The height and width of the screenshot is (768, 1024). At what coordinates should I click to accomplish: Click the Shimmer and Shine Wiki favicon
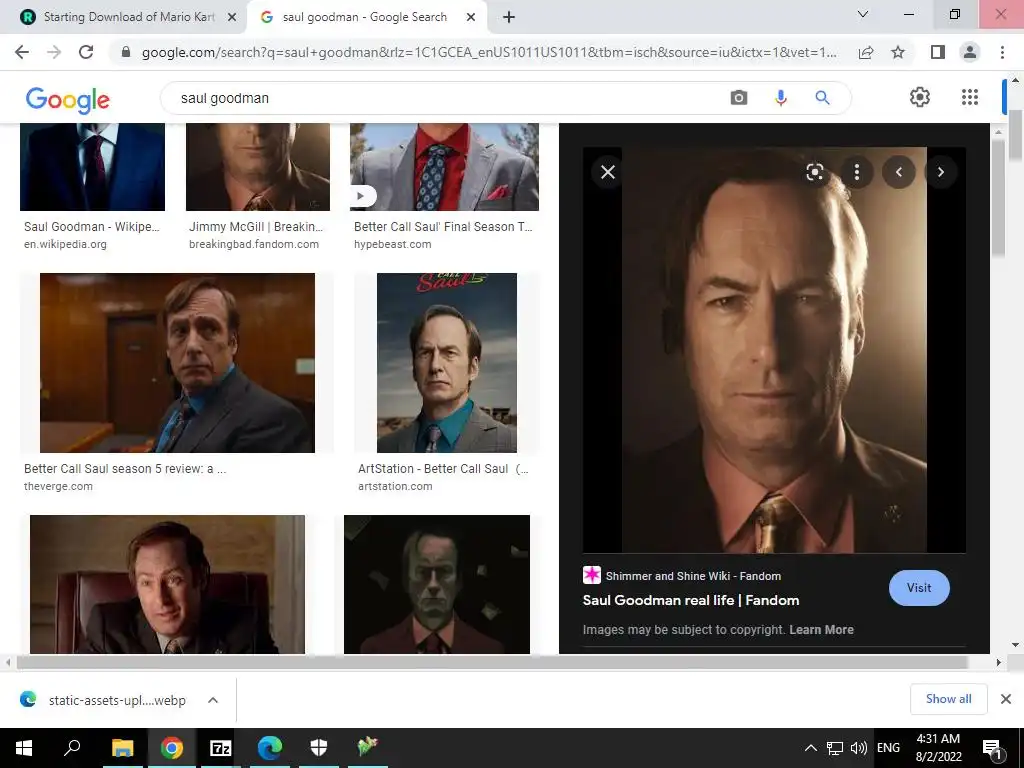coord(592,575)
